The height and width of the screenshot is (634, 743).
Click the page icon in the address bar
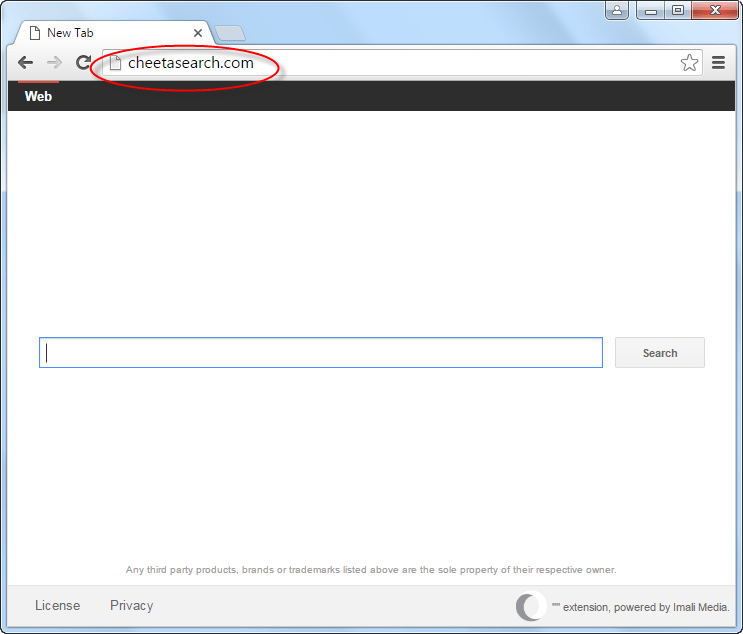point(115,63)
